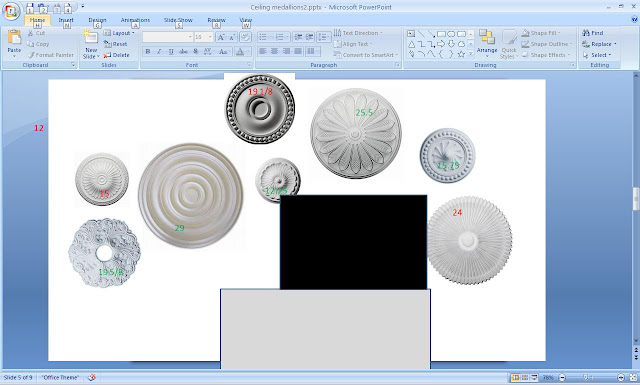Insert a New Slide
The image size is (640, 385).
[91, 44]
